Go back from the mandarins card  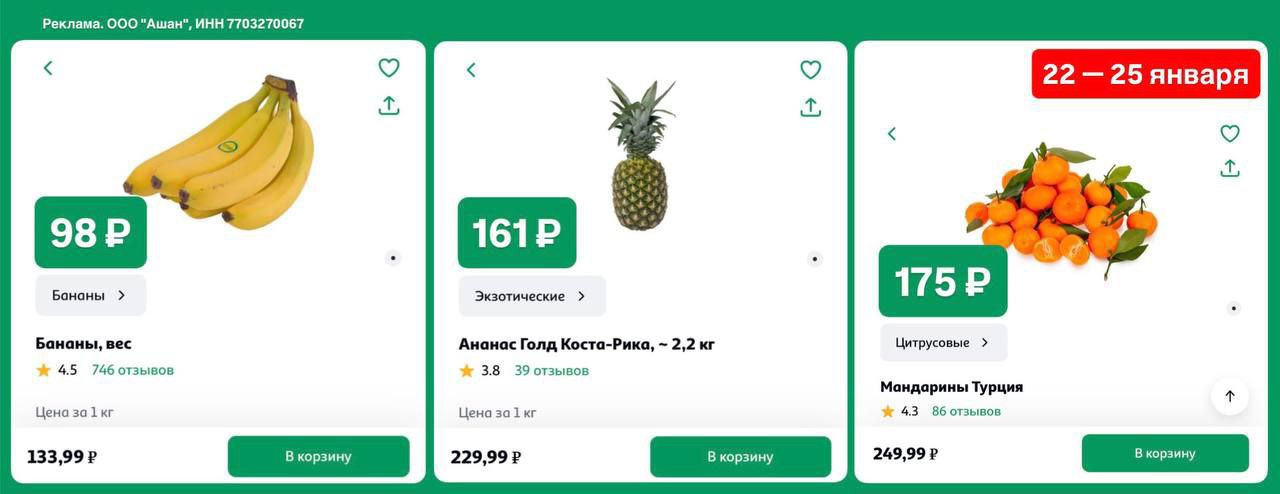pos(892,134)
